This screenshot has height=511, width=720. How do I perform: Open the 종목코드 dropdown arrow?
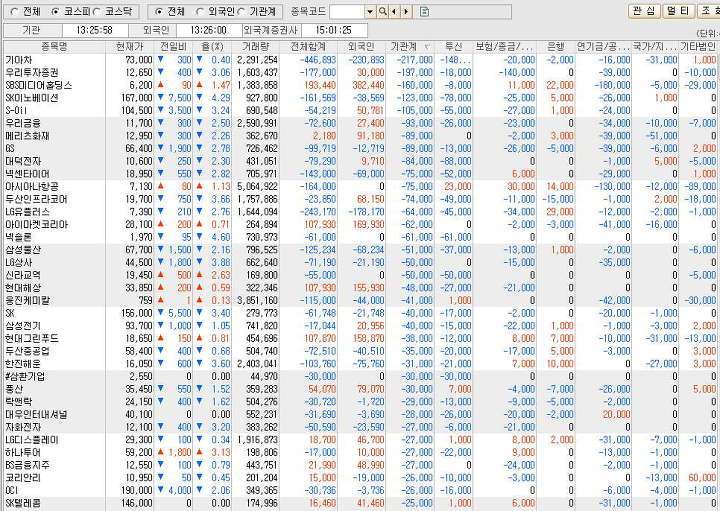[370, 11]
